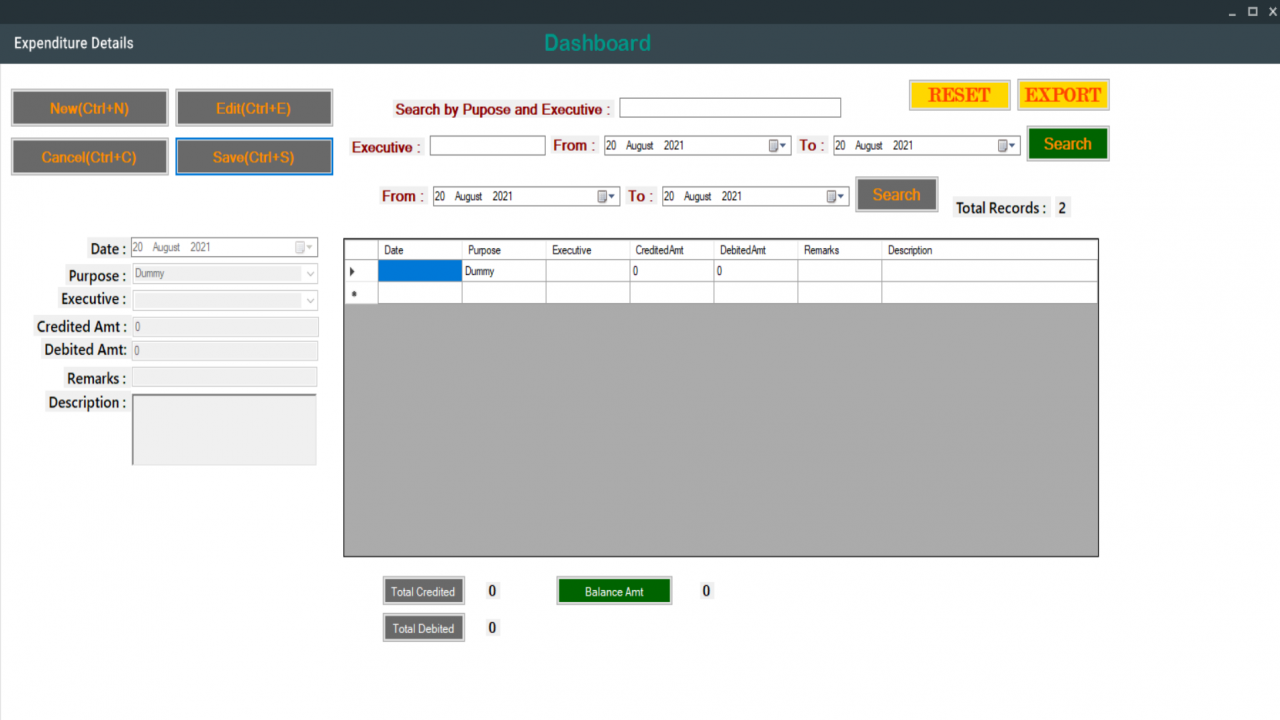Click the gray Search button
This screenshot has height=720, width=1280.
coord(897,195)
